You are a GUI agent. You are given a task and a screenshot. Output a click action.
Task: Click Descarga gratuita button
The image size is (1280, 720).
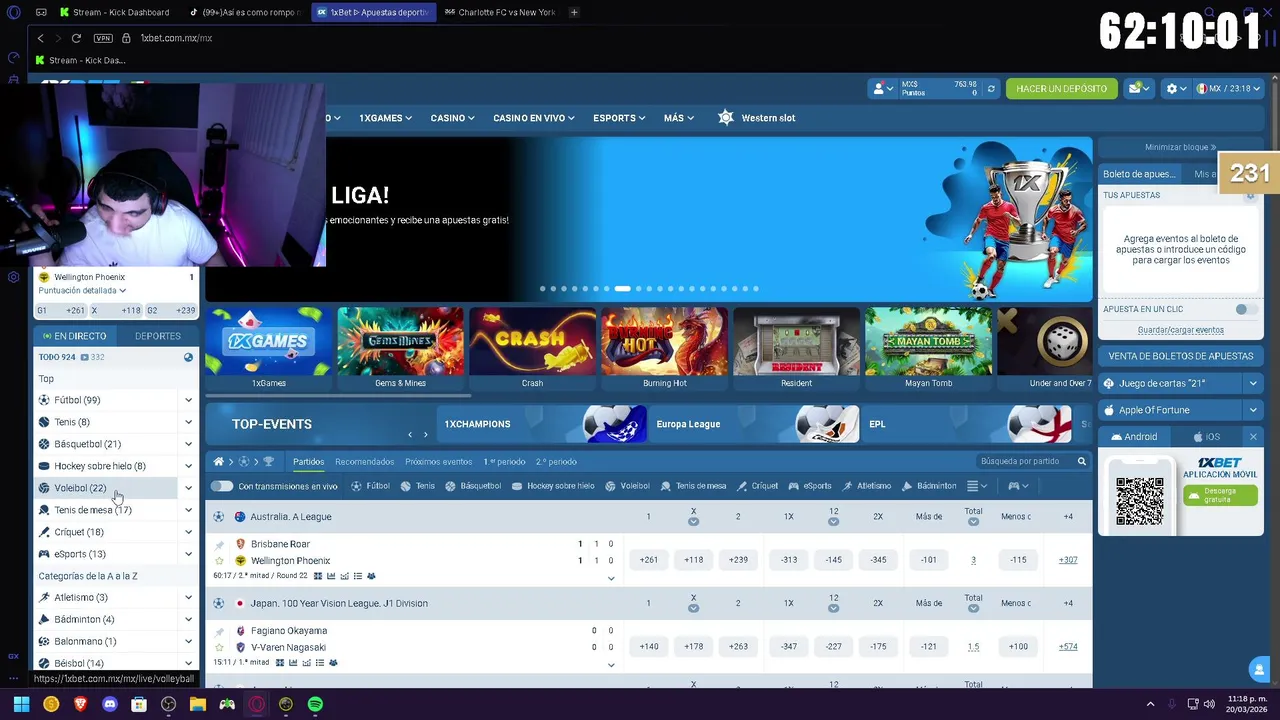pyautogui.click(x=1220, y=495)
